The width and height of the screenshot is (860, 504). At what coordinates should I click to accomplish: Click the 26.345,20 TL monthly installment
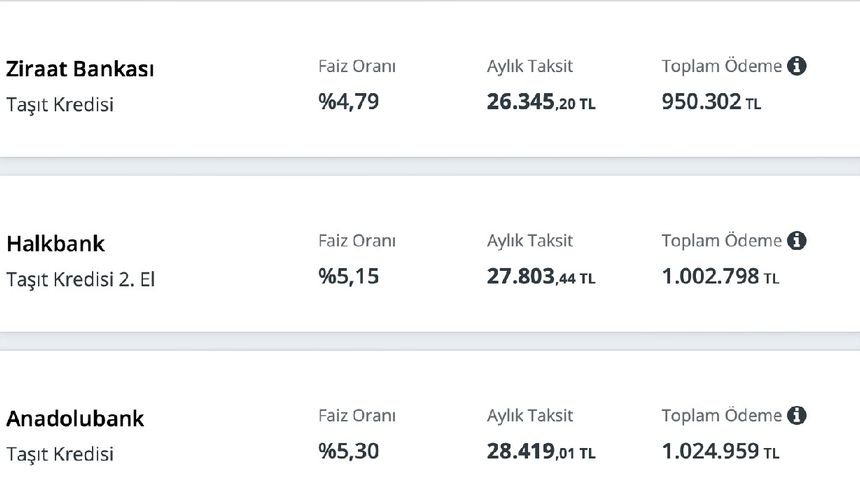tap(541, 102)
